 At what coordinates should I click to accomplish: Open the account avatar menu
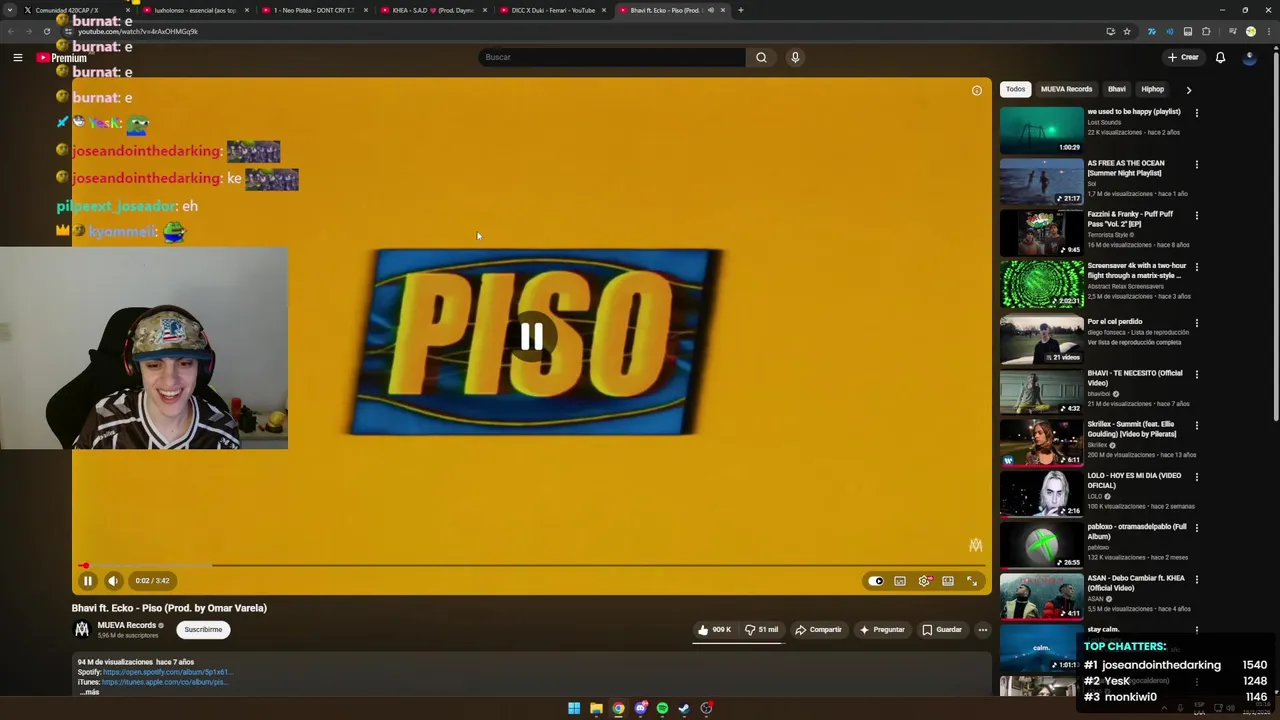(1249, 57)
